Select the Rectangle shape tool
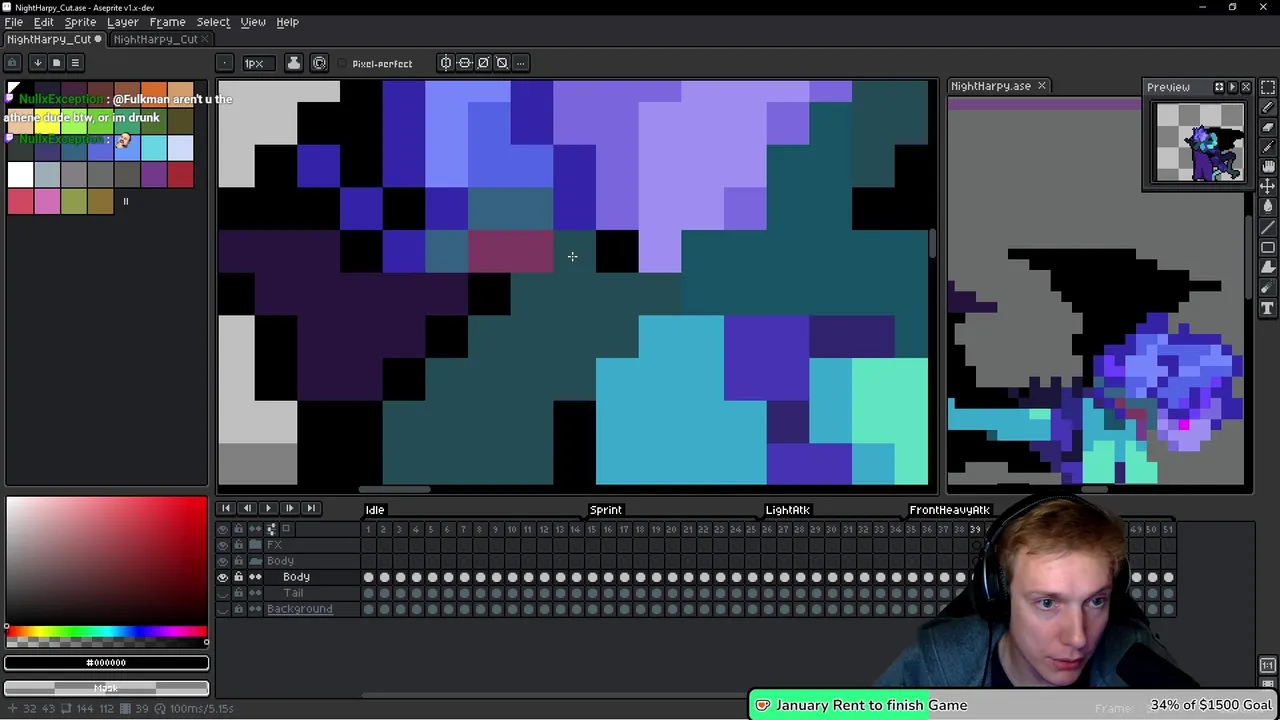Viewport: 1280px width, 720px height. tap(1268, 247)
